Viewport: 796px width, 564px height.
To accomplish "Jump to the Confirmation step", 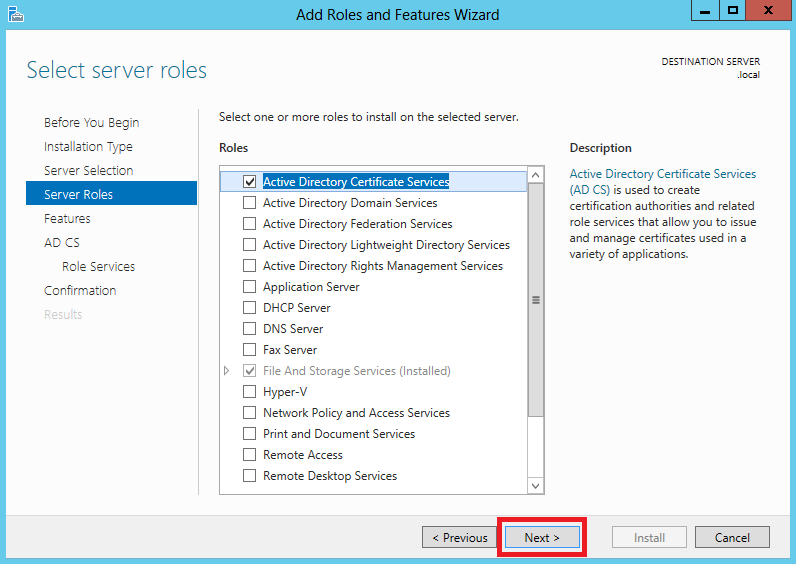I will click(80, 290).
